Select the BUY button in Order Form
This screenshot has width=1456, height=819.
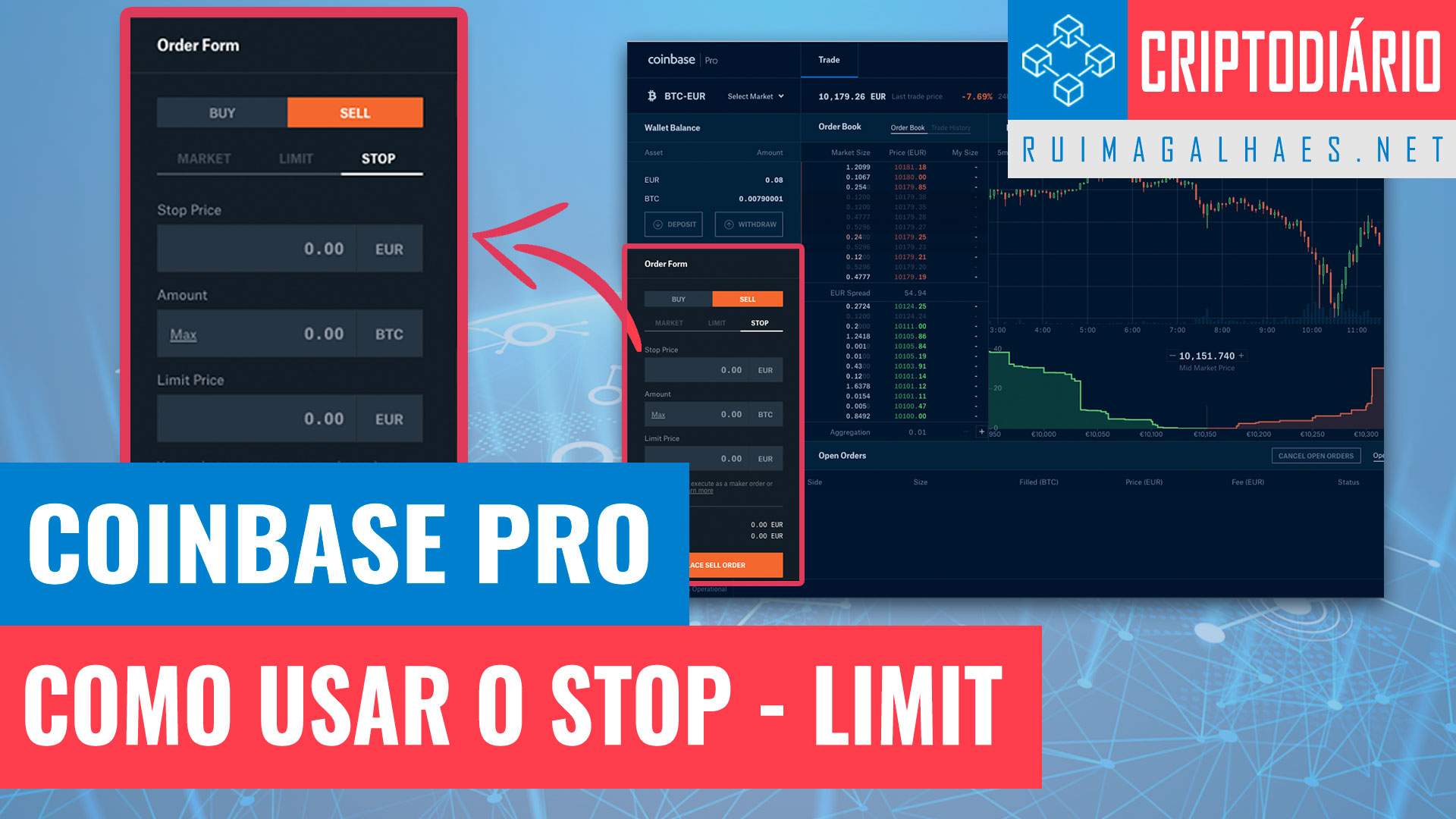coord(221,111)
